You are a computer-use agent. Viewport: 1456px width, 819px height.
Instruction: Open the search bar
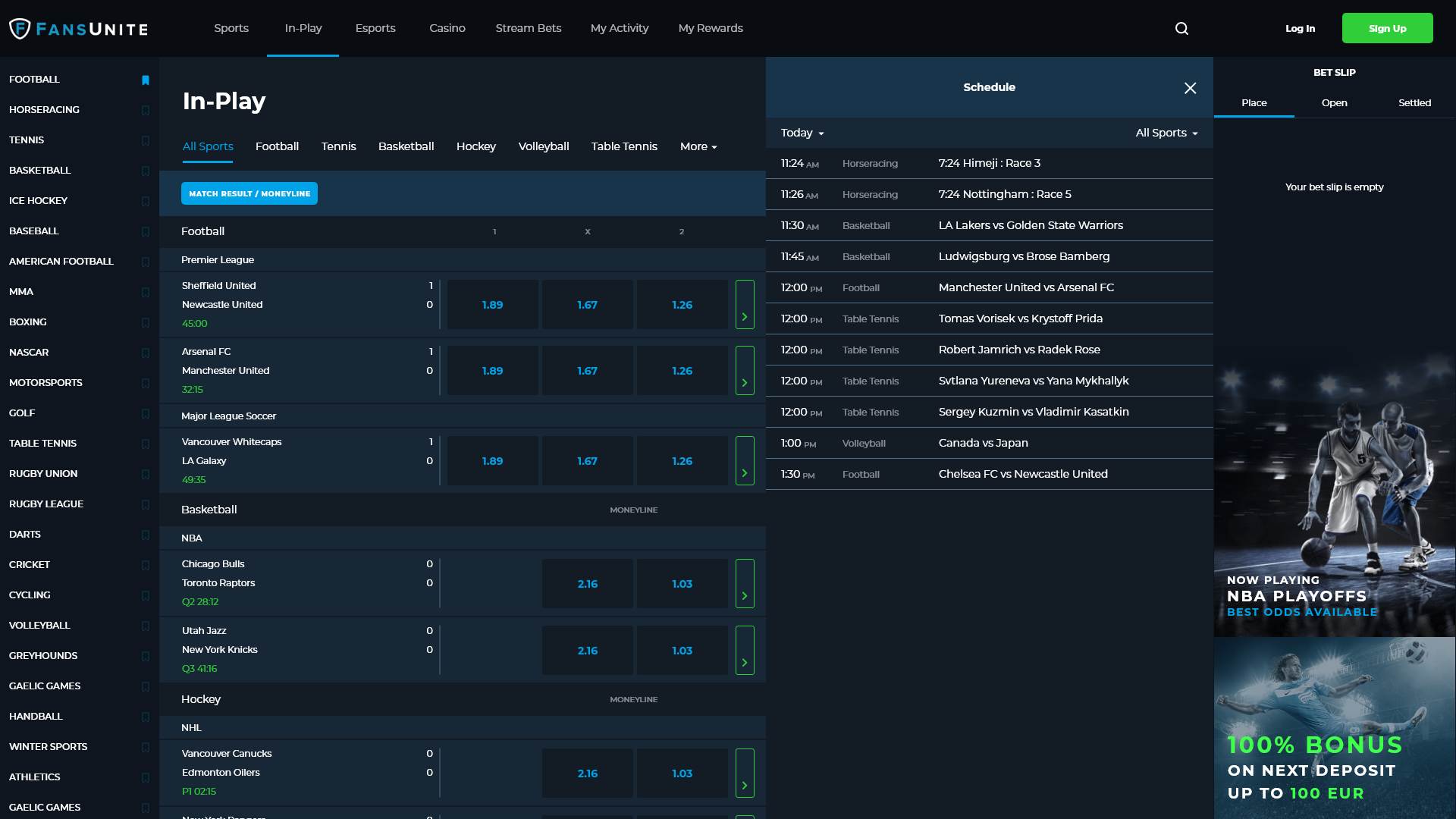1181,28
